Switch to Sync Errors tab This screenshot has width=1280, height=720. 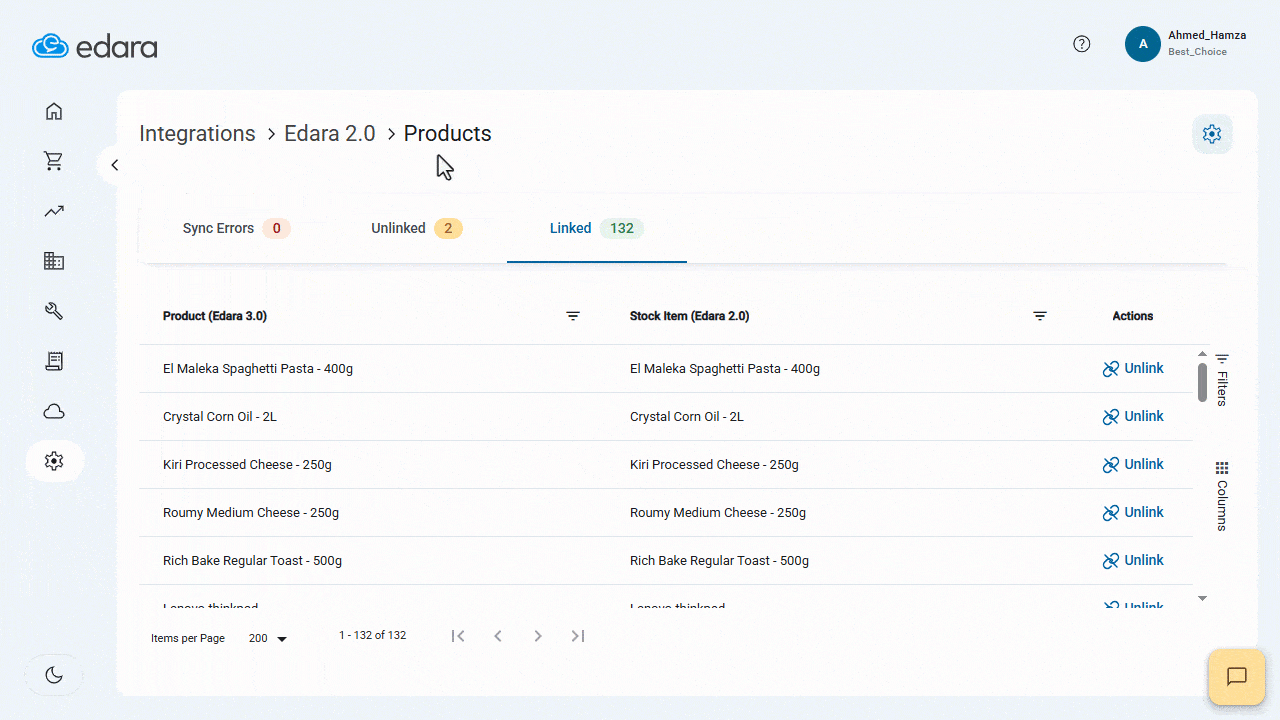click(x=236, y=228)
